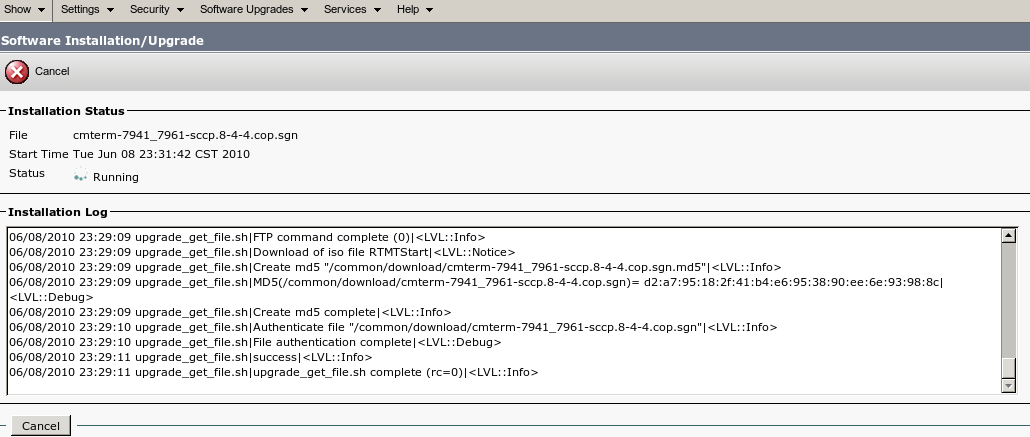Click the Installation Log section heading

(58, 212)
